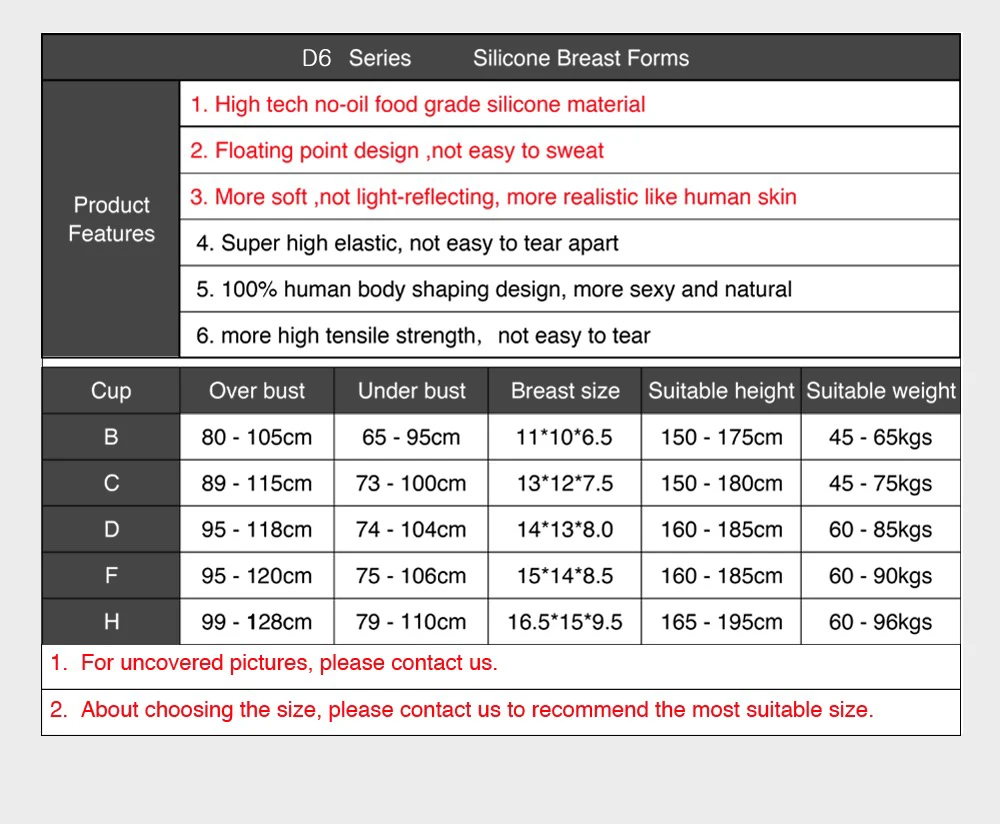Select the Breast size column header

pyautogui.click(x=565, y=390)
